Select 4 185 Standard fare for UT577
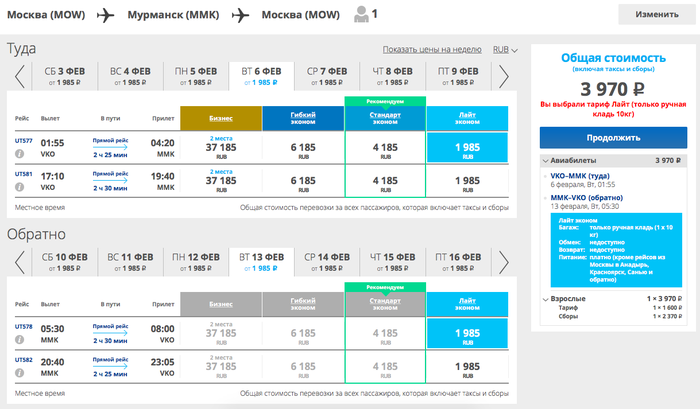The image size is (700, 409). pos(384,149)
